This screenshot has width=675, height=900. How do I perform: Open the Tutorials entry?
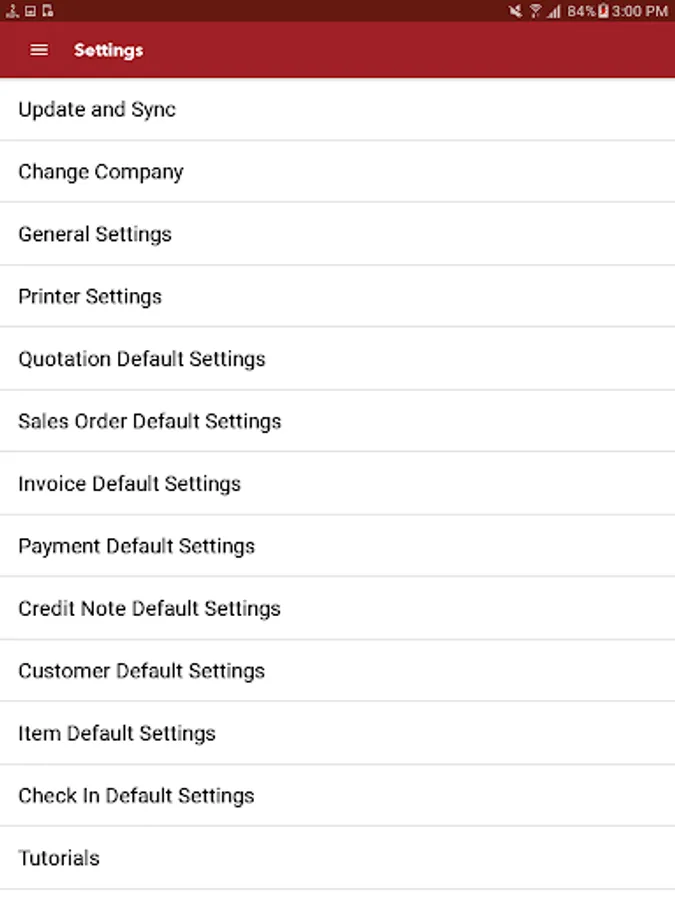(59, 858)
